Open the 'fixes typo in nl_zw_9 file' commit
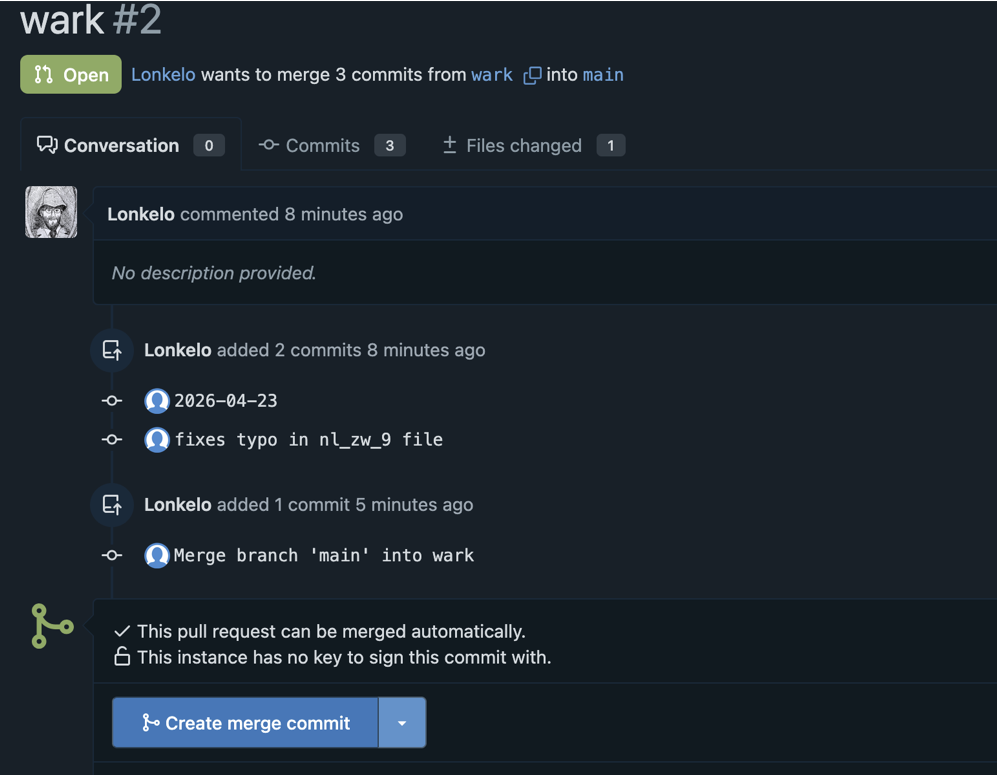Image resolution: width=997 pixels, height=775 pixels. tap(308, 440)
